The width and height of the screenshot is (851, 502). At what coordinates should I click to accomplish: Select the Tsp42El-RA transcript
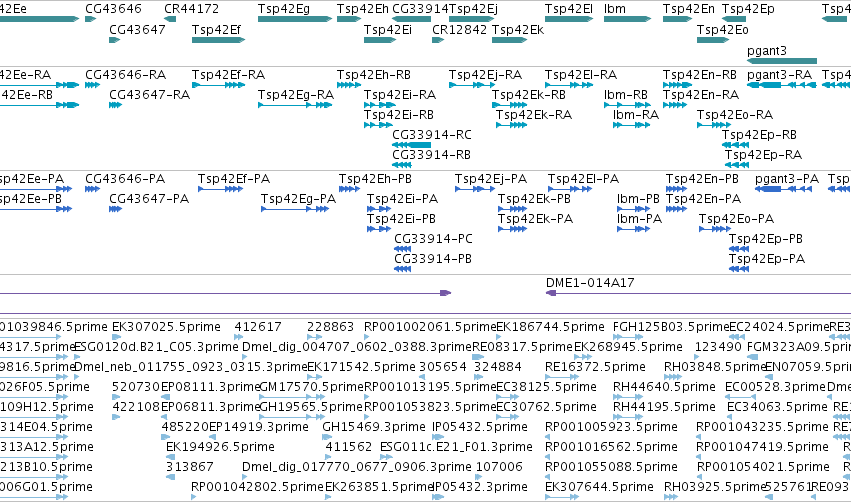tap(569, 85)
